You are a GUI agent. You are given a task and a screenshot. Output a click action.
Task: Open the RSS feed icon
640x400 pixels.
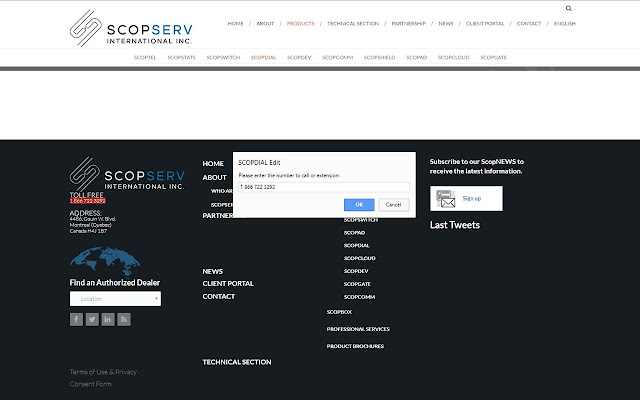click(x=124, y=319)
